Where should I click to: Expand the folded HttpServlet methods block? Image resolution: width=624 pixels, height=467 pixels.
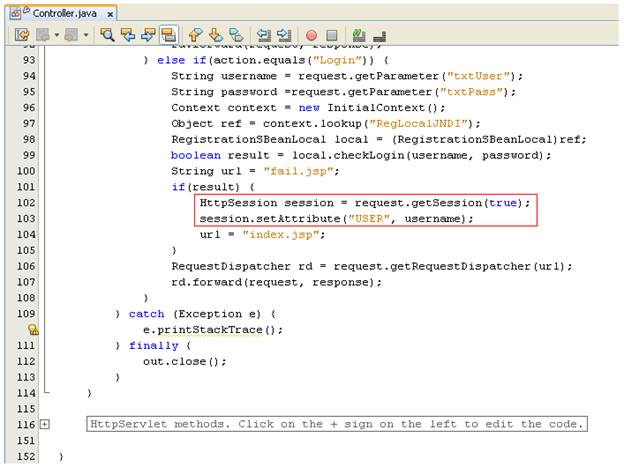45,424
